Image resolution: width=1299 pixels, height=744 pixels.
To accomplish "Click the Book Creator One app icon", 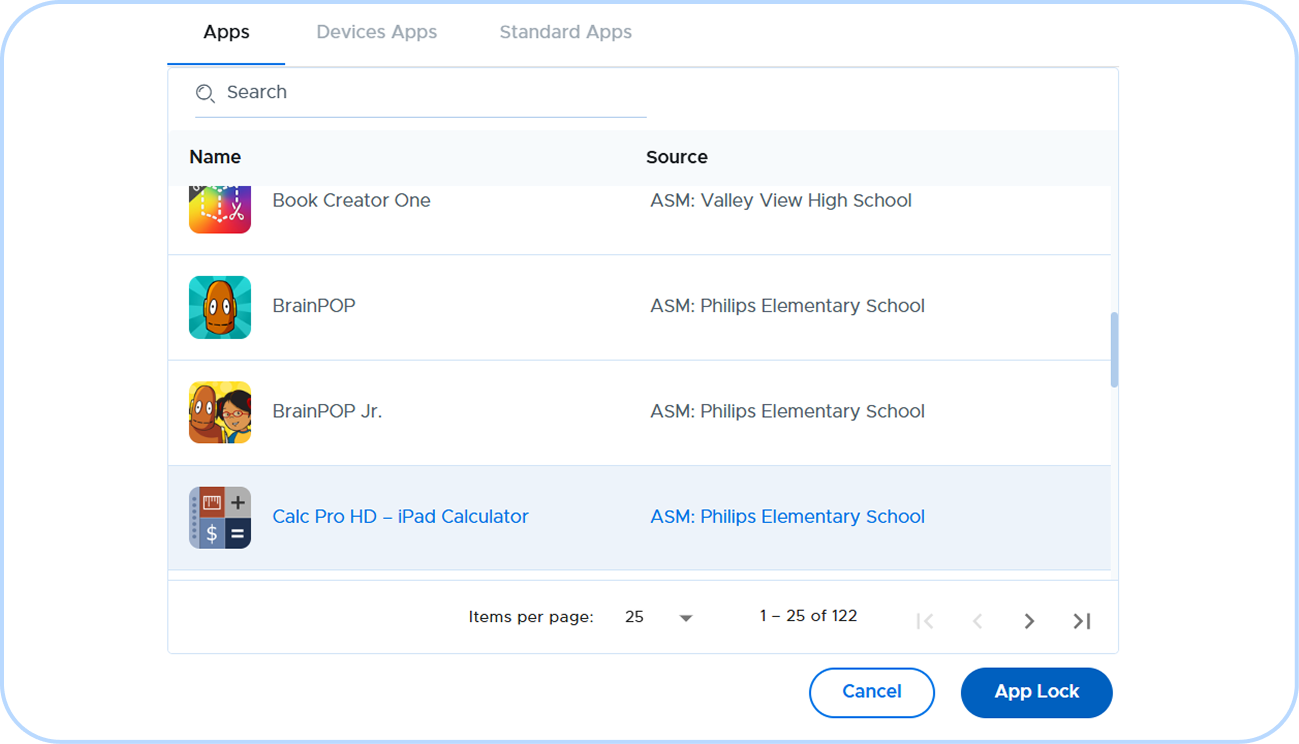I will click(x=220, y=209).
